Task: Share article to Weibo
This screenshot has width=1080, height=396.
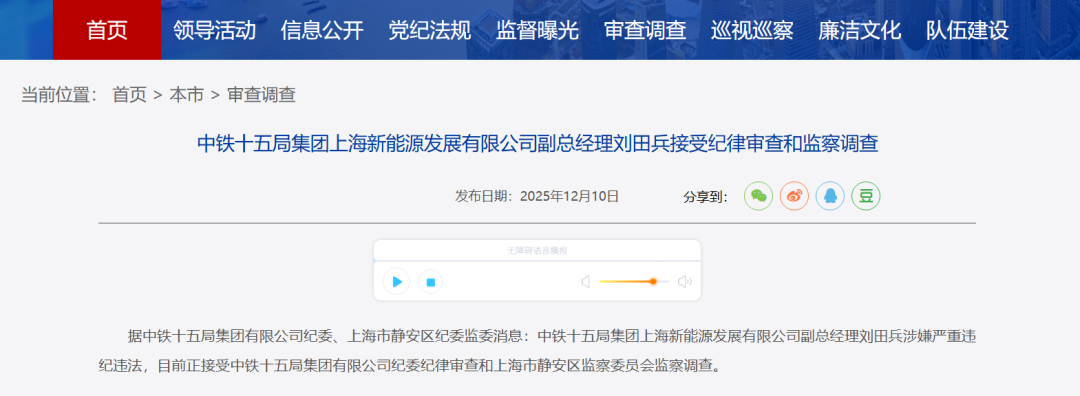Action: pyautogui.click(x=794, y=196)
